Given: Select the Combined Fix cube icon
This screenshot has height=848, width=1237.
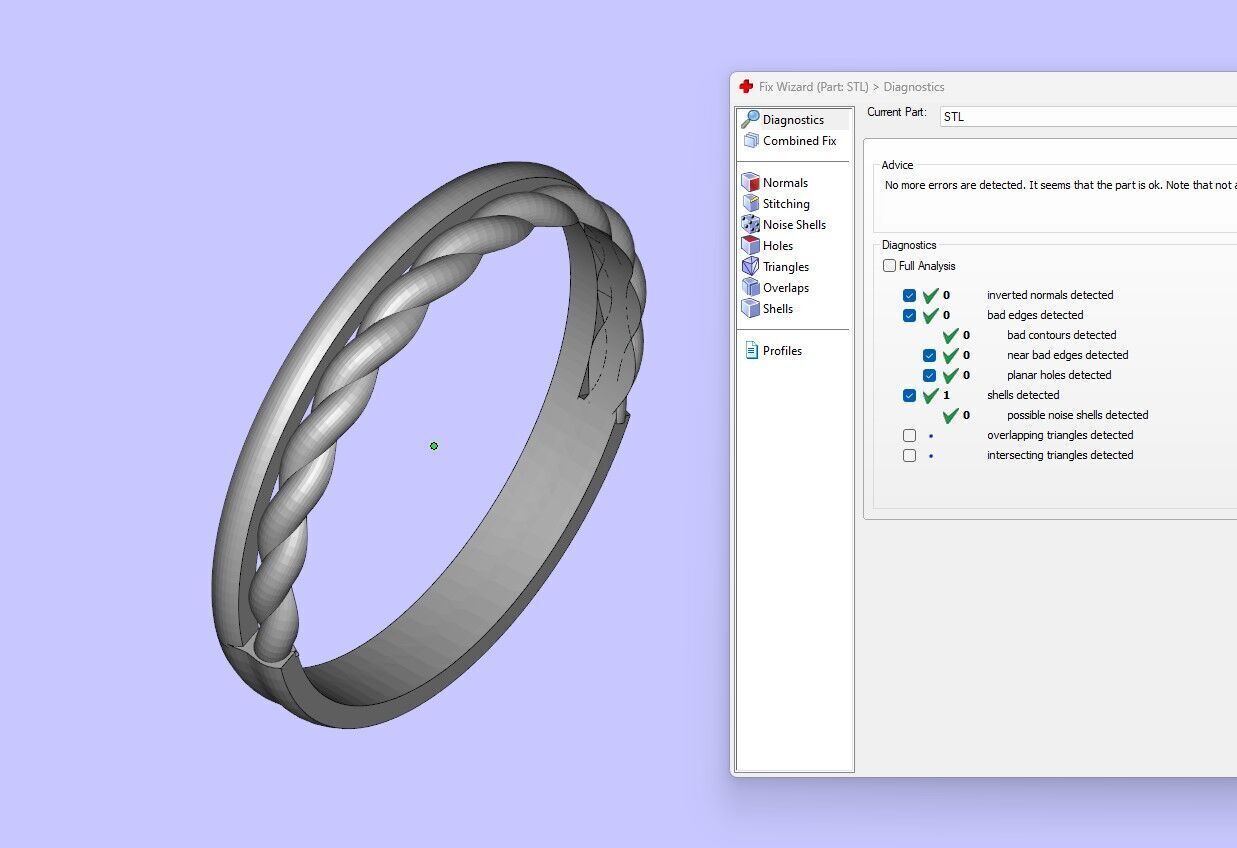Looking at the screenshot, I should coord(751,141).
